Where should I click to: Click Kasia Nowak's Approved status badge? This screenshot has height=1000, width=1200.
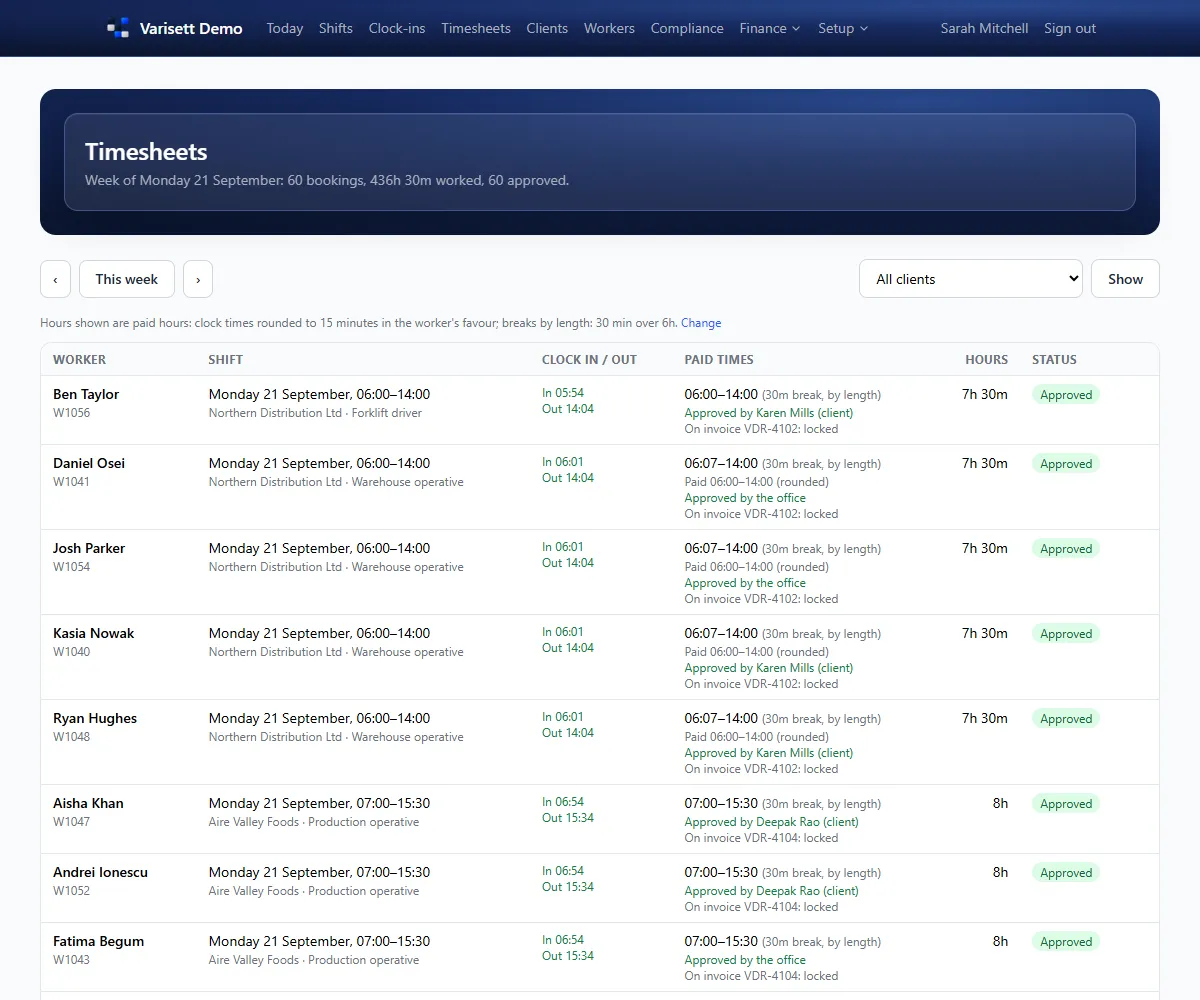coord(1066,633)
